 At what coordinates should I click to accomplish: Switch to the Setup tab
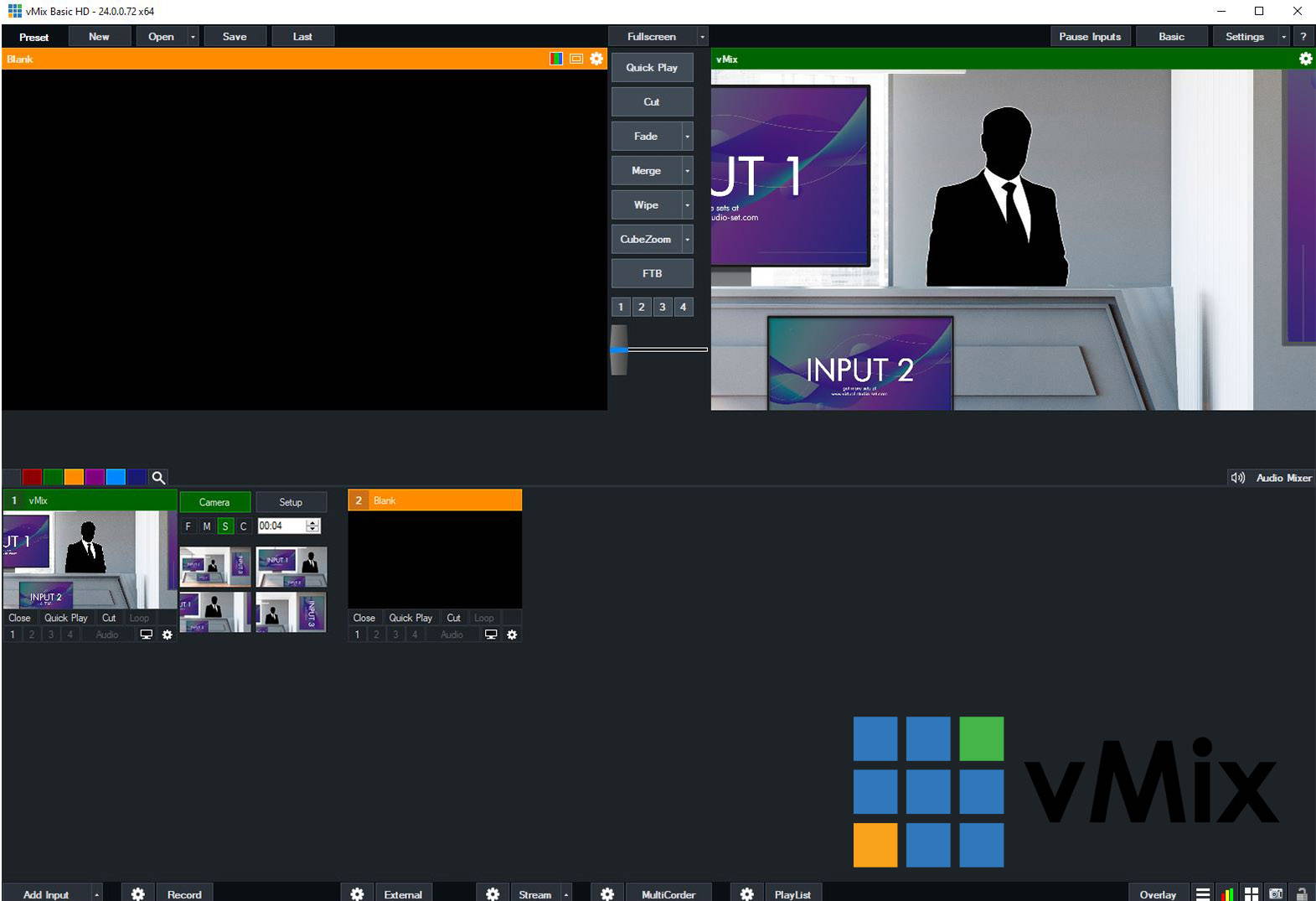pyautogui.click(x=291, y=502)
